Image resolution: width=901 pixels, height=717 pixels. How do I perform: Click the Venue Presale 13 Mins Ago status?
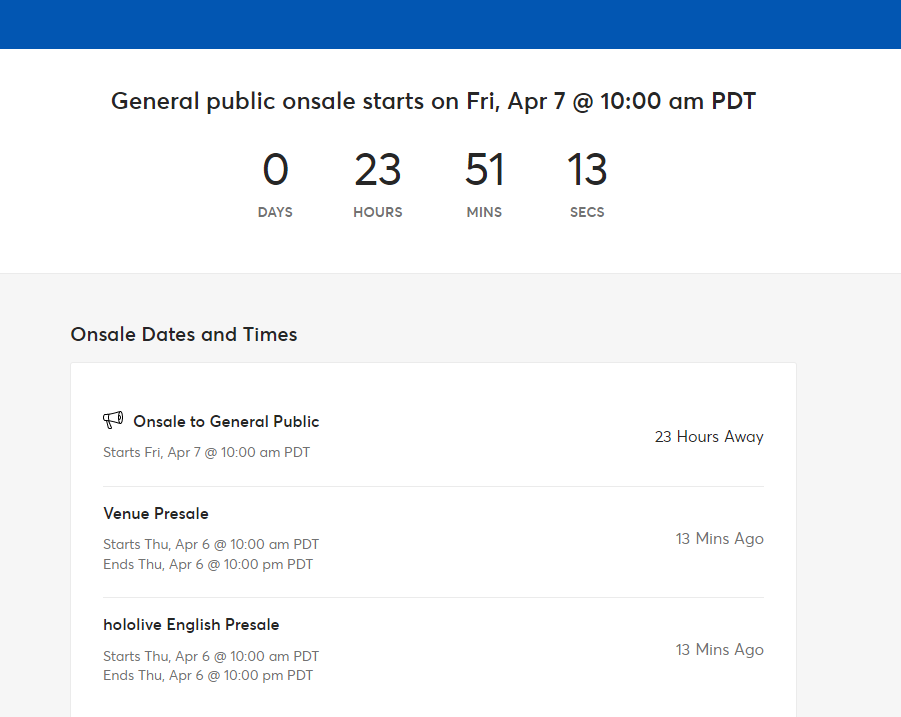pyautogui.click(x=719, y=539)
